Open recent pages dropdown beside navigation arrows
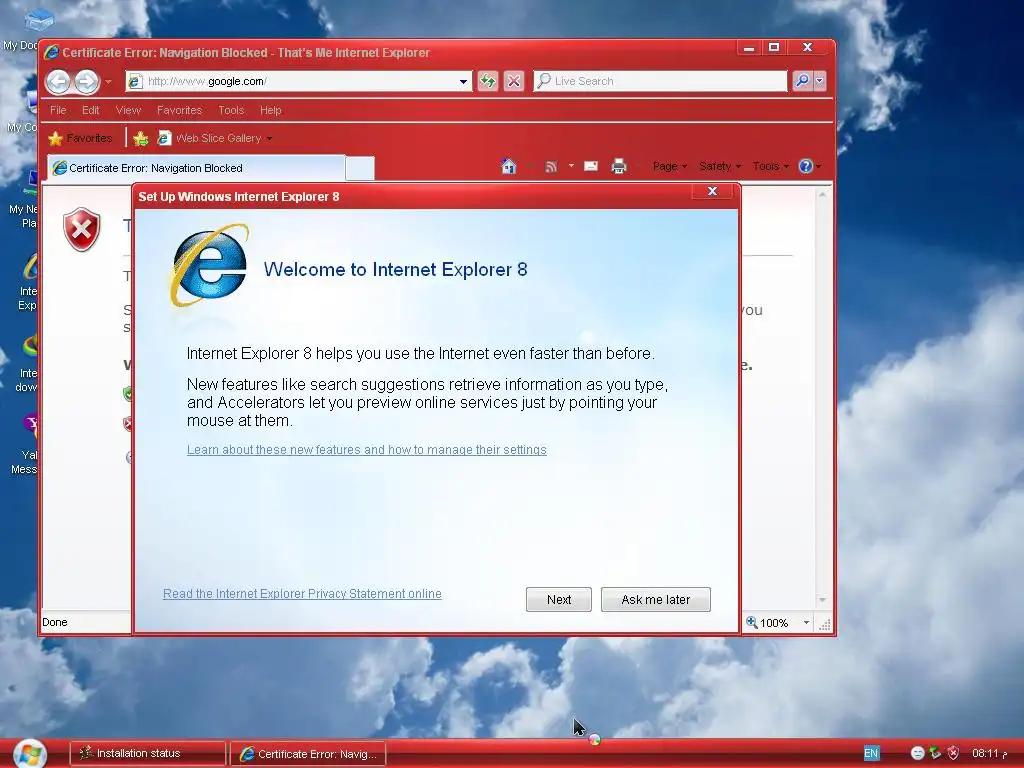 [108, 82]
